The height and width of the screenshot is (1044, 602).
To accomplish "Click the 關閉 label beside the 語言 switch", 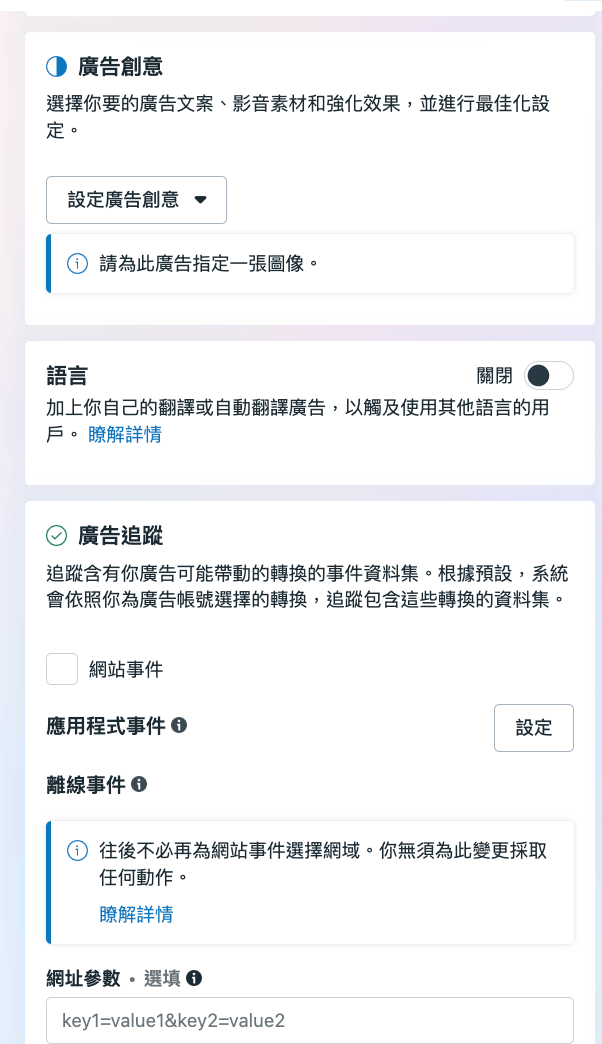I will pyautogui.click(x=495, y=376).
